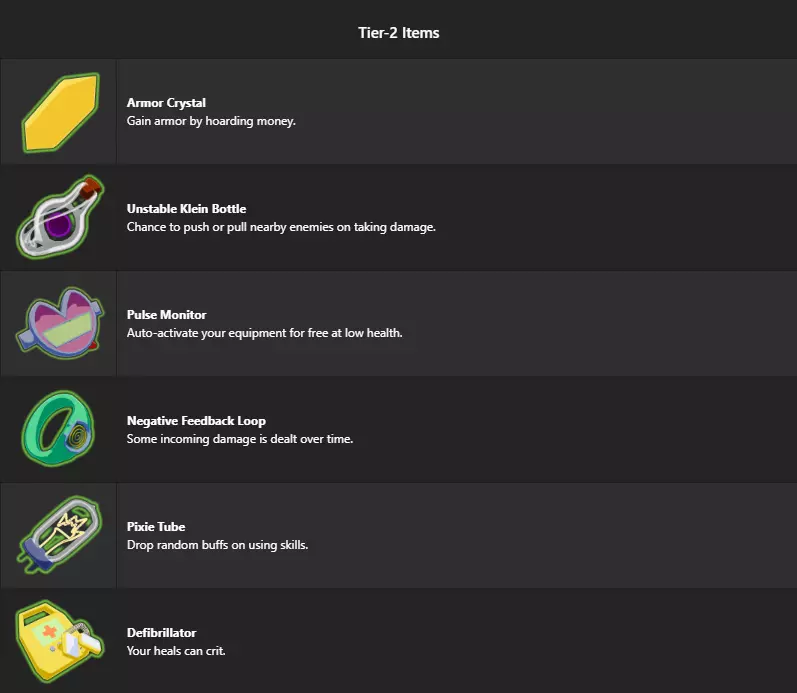Screen dimensions: 797x693
Task: Click 'Gain armor by hoarding money' description
Action: tap(211, 121)
